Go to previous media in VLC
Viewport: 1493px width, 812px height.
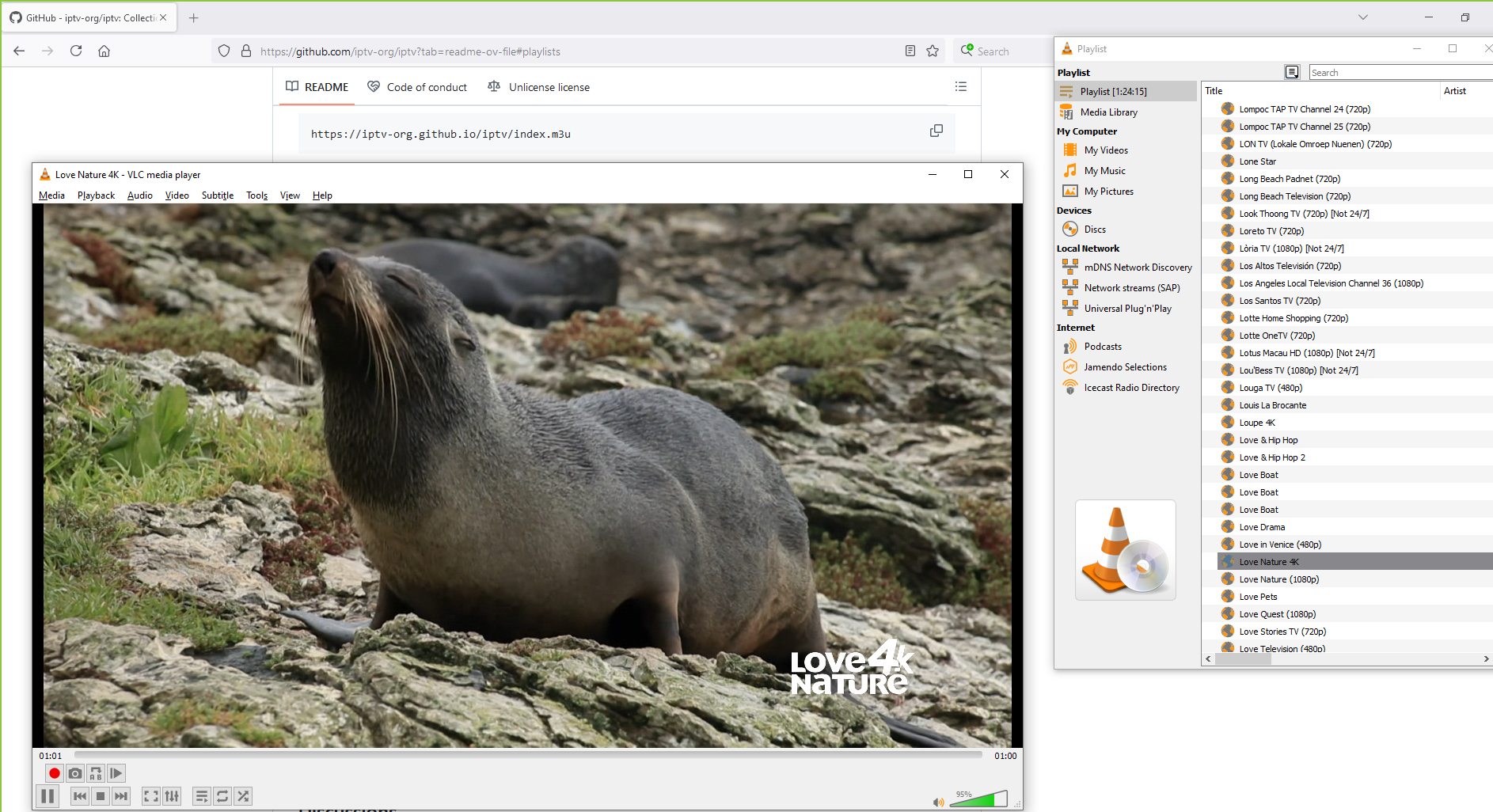(80, 796)
